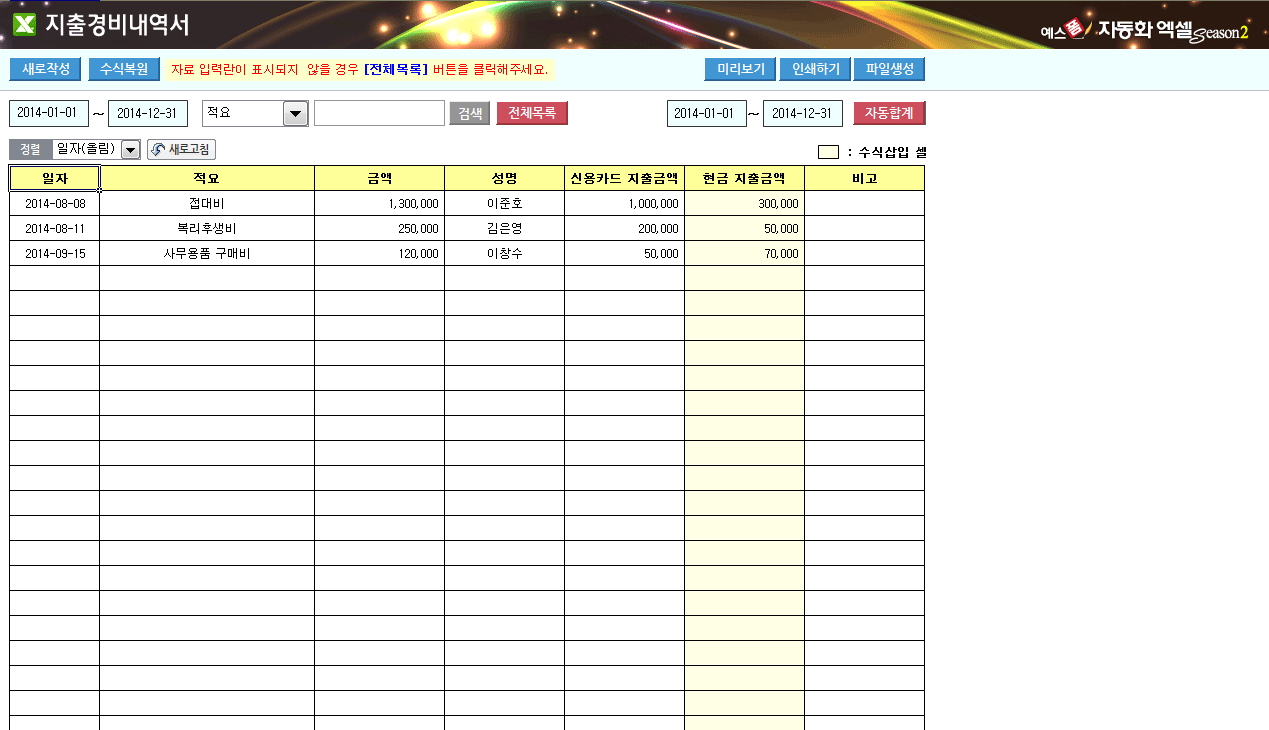Open the 일자(올림) sort dropdown arrow
This screenshot has height=730, width=1269.
(130, 150)
